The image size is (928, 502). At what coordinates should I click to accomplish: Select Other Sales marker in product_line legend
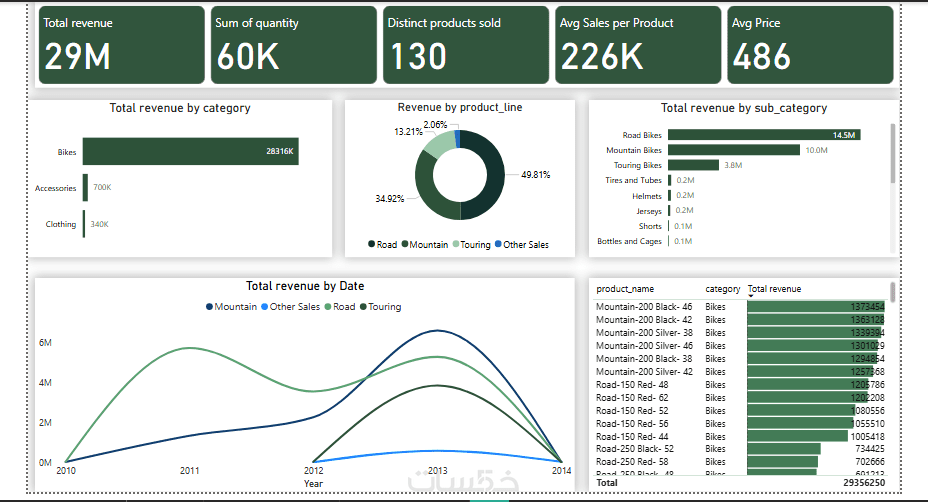click(x=498, y=244)
